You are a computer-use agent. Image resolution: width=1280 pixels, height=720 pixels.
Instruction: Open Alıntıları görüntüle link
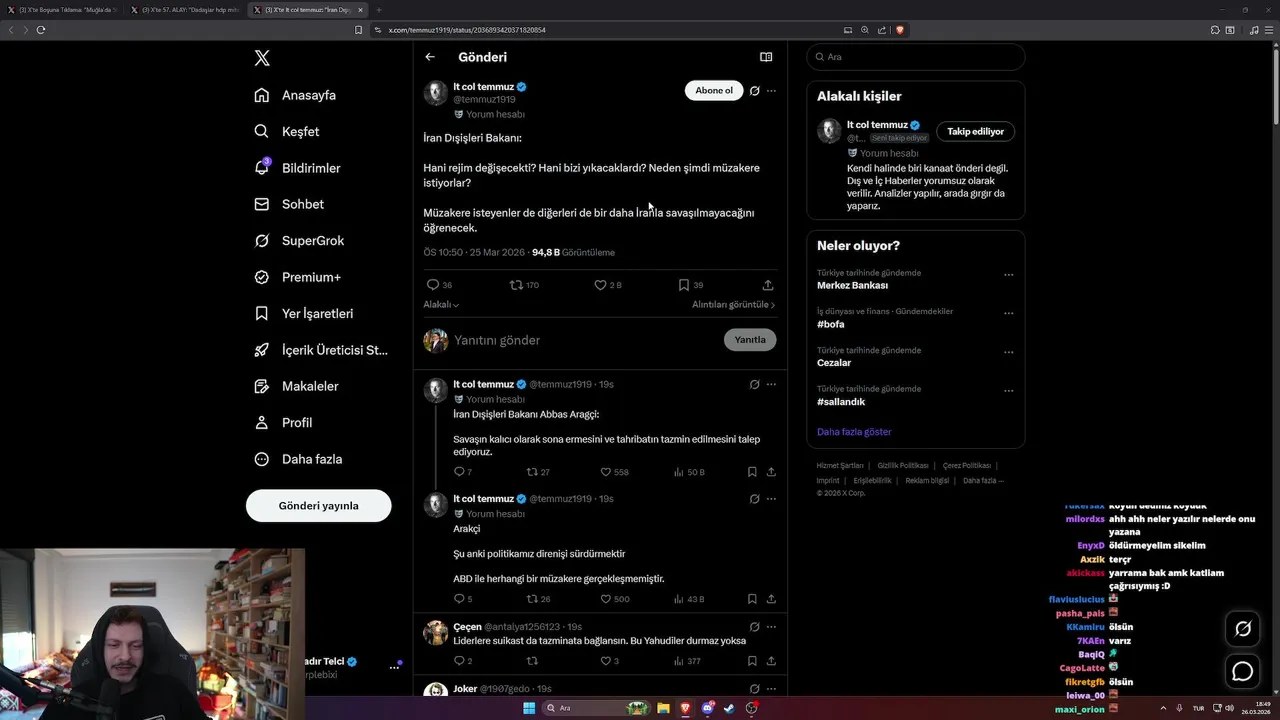734,304
